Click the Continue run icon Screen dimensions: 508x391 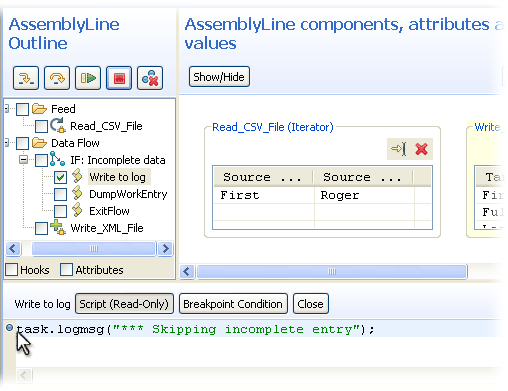pyautogui.click(x=88, y=78)
